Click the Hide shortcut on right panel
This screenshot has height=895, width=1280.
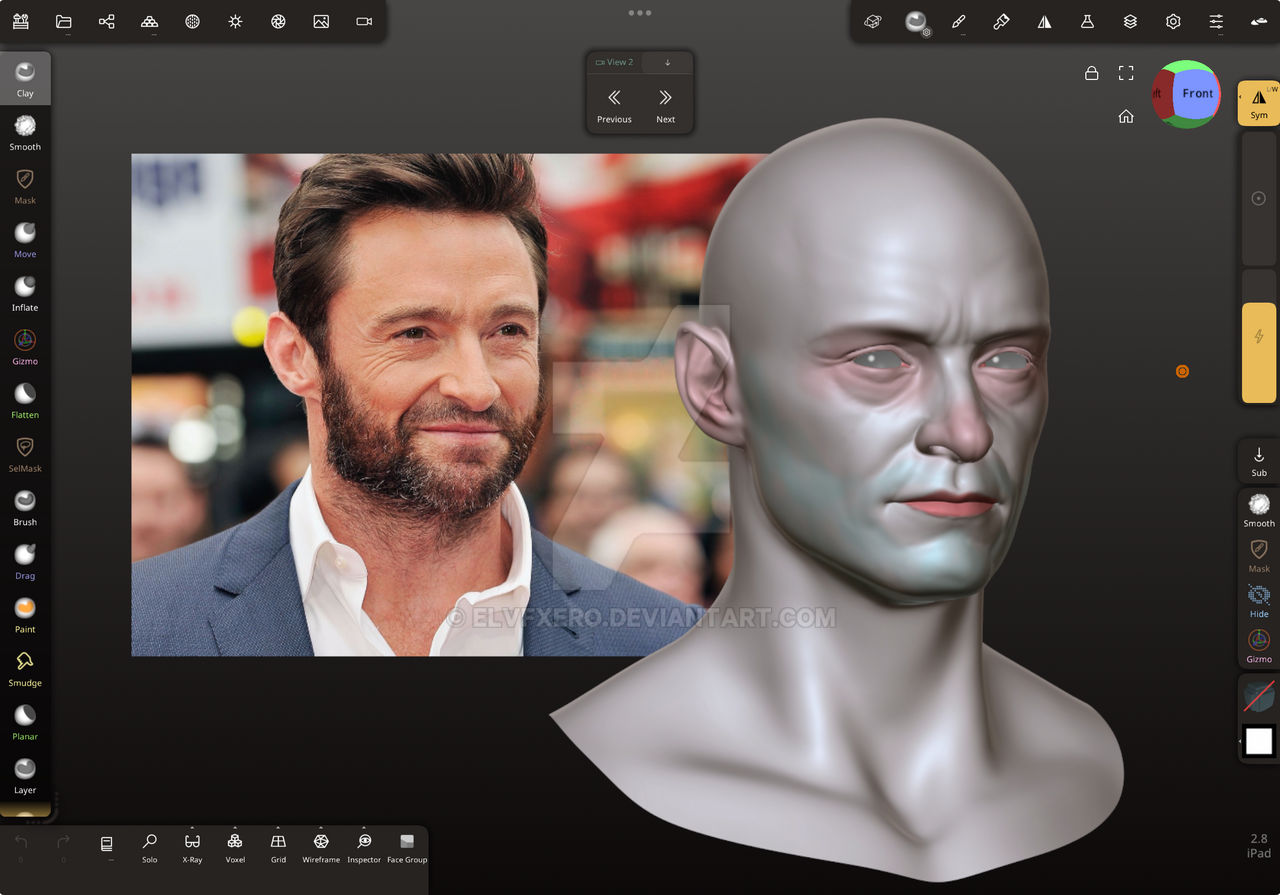point(1259,600)
